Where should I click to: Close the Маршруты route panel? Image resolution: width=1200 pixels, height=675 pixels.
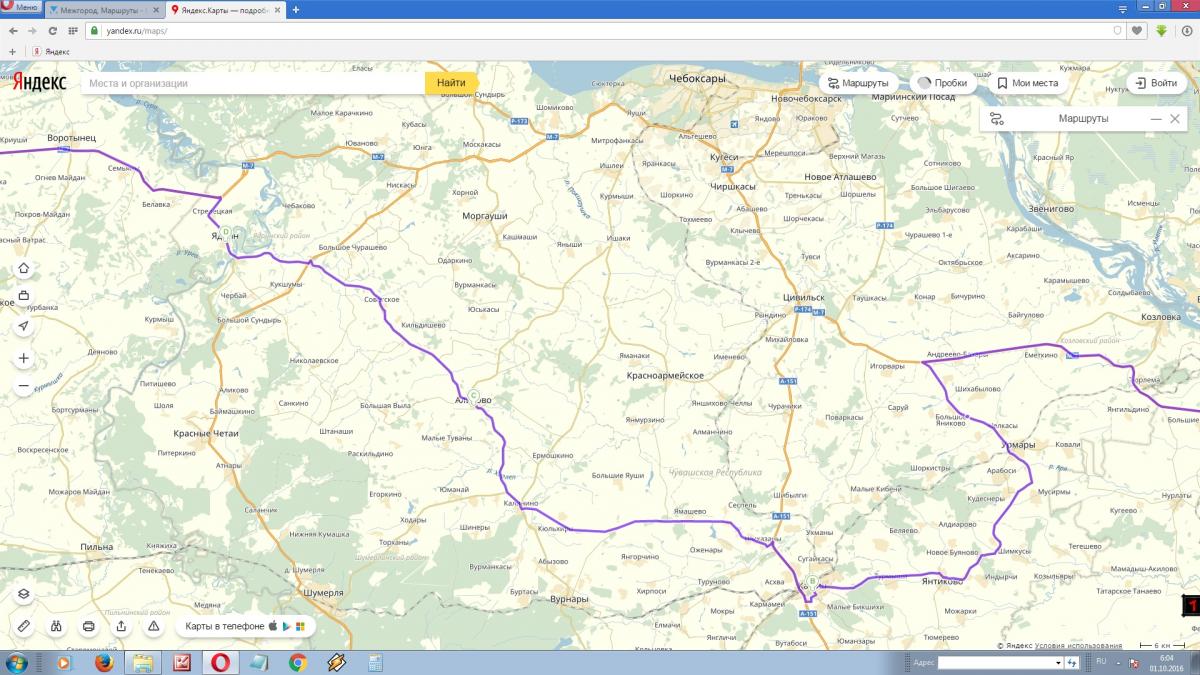coord(1175,119)
